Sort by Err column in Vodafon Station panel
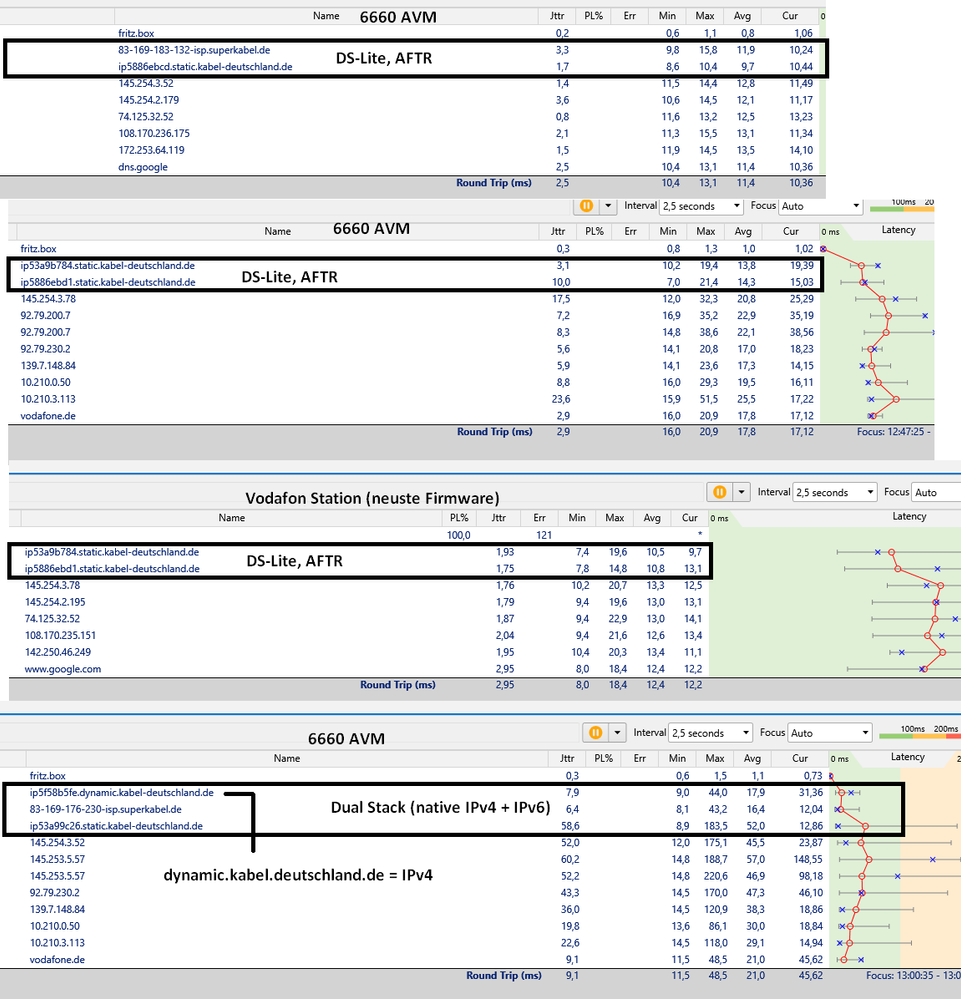The width and height of the screenshot is (961, 999). point(539,518)
